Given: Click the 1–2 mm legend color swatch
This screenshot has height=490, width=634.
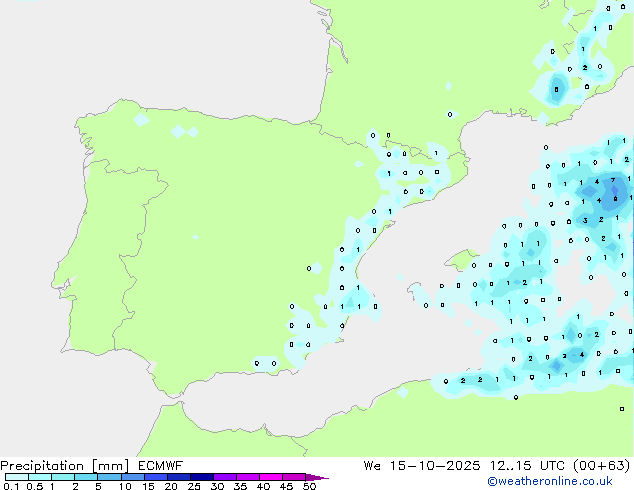Looking at the screenshot, I should click(63, 477).
